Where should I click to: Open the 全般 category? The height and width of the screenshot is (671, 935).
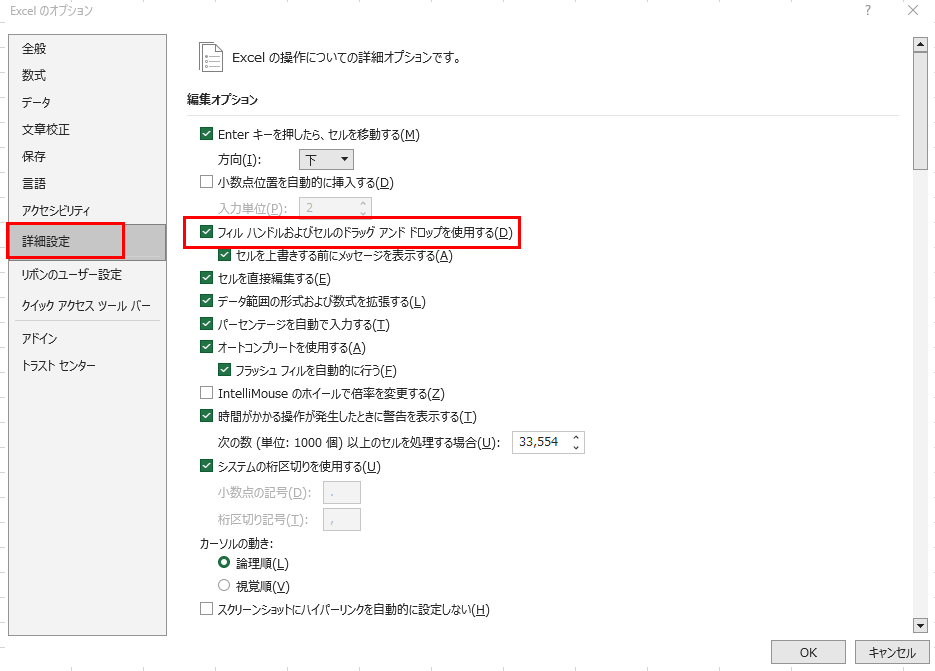(34, 49)
